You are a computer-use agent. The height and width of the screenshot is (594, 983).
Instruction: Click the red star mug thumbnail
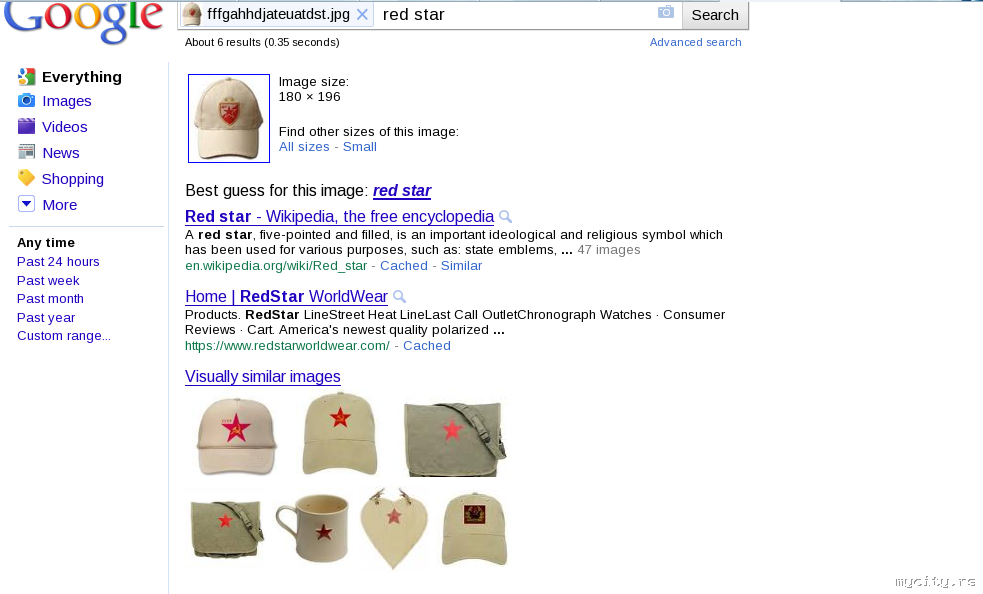(313, 528)
